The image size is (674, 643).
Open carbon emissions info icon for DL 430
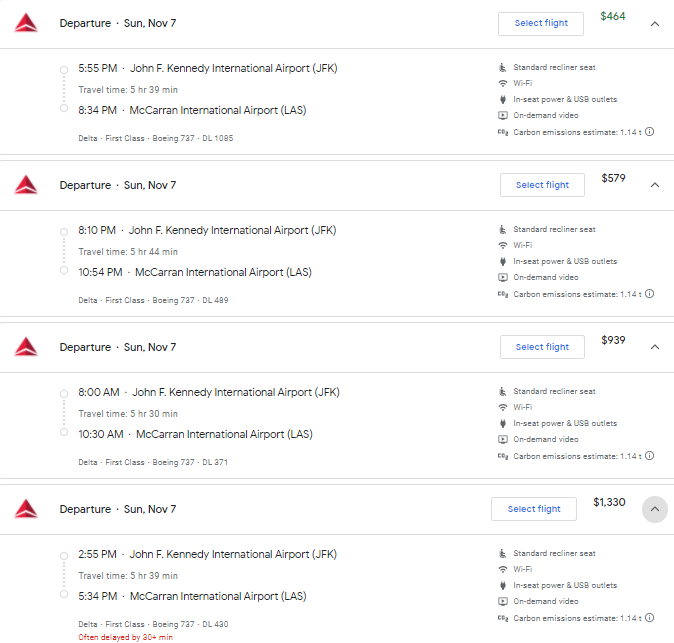(649, 618)
